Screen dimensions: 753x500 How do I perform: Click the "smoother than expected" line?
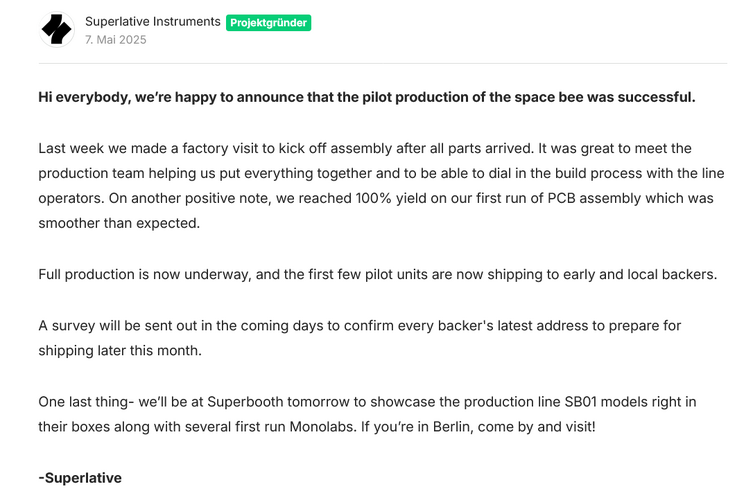pyautogui.click(x=119, y=223)
